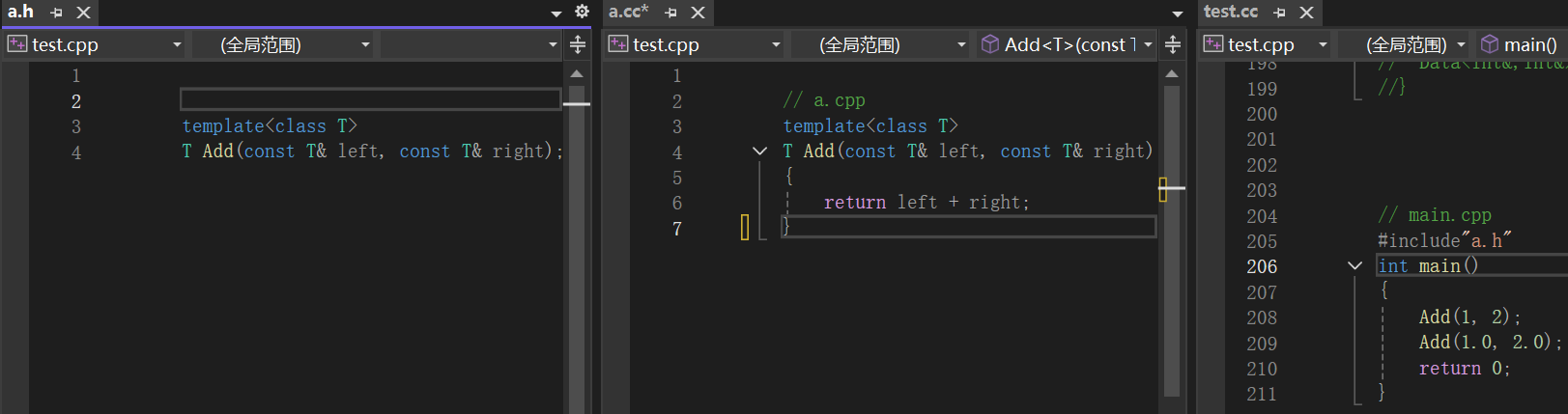The height and width of the screenshot is (414, 1568).
Task: Click the yellow change marker on line 7
Action: [x=745, y=228]
